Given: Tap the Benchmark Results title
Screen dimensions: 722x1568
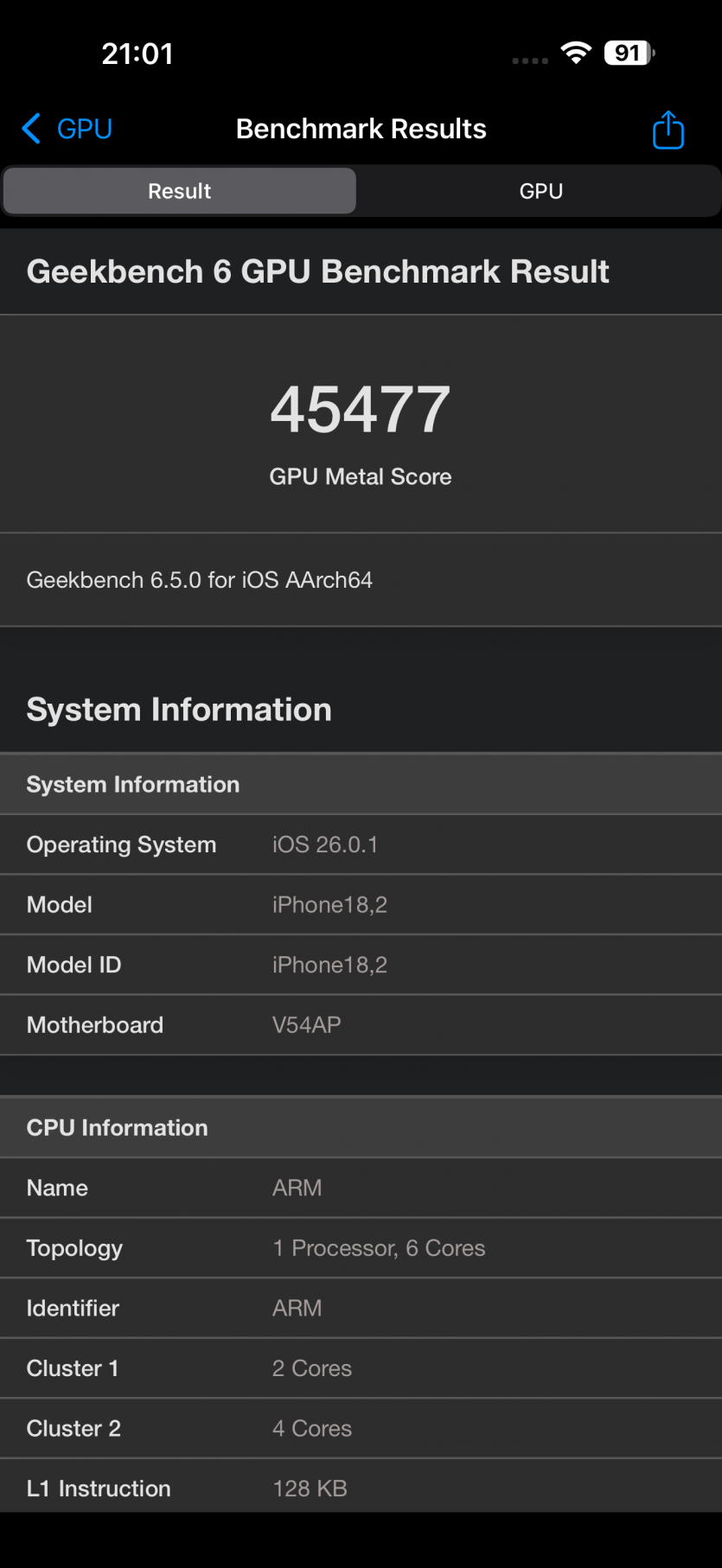Looking at the screenshot, I should coord(361,129).
